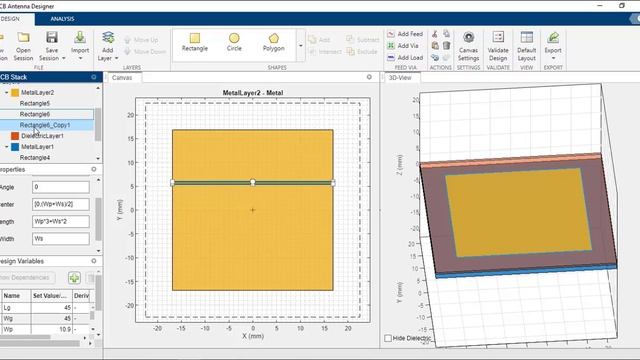640x360 pixels.
Task: Click the Wp value 10.9 cell
Action: pyautogui.click(x=51, y=329)
